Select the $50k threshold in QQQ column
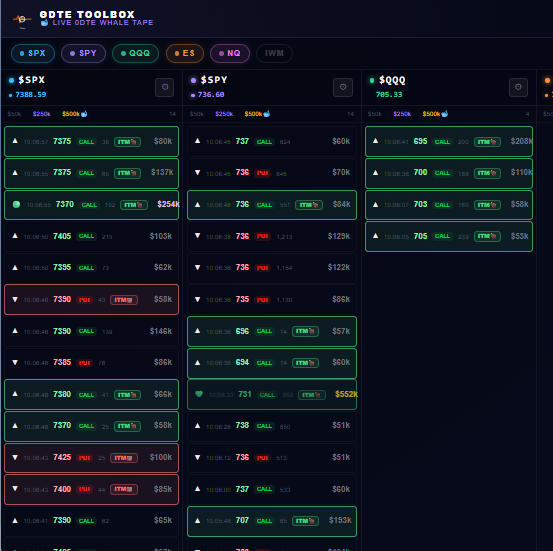Image resolution: width=553 pixels, height=551 pixels. [x=375, y=114]
